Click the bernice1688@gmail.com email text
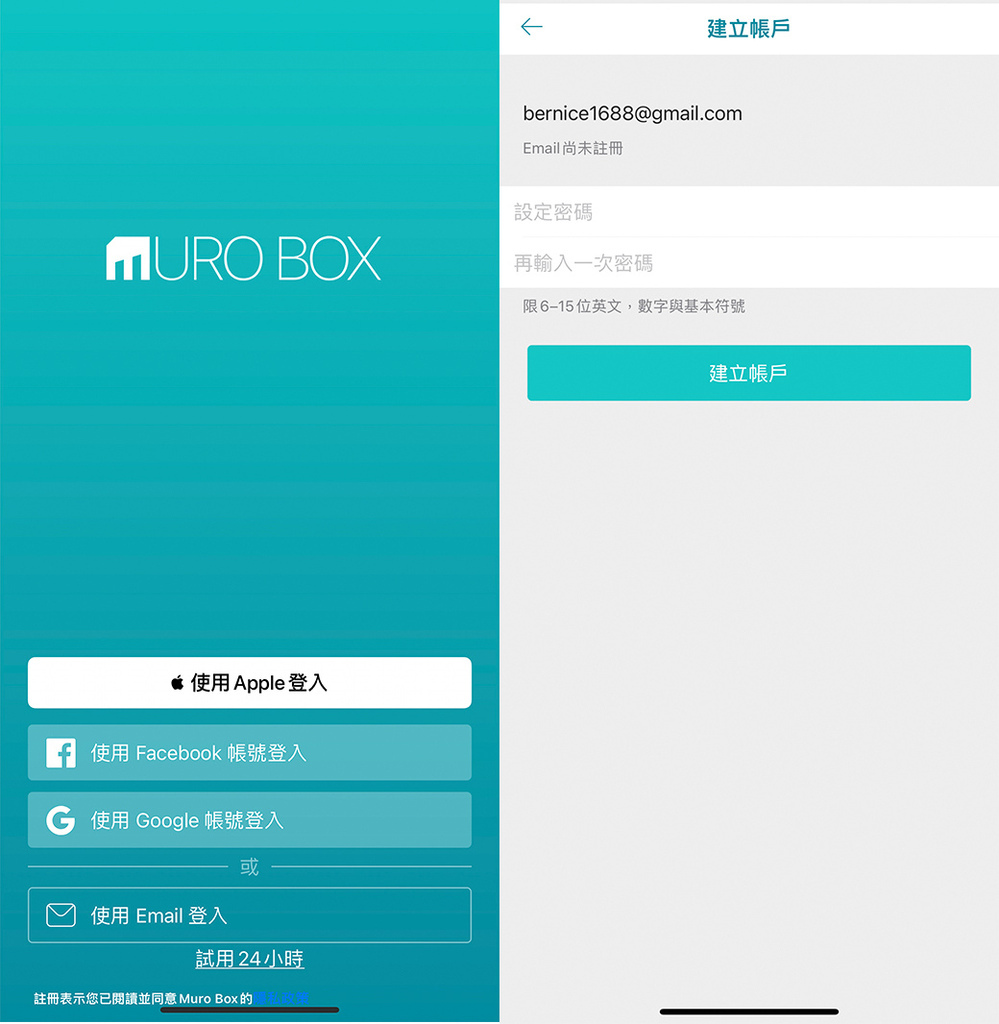 click(x=632, y=114)
